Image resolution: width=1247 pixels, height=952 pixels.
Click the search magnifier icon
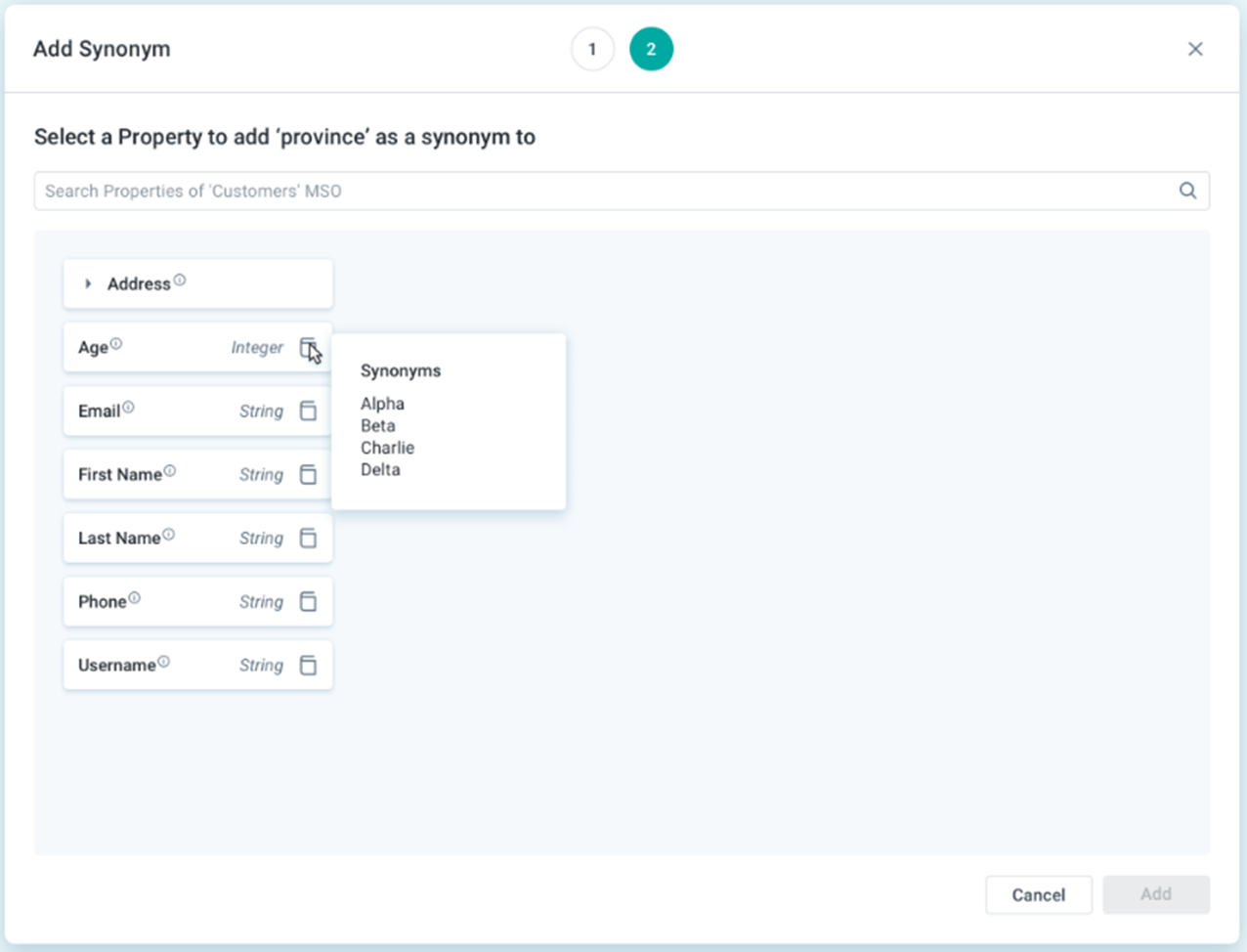pos(1187,191)
